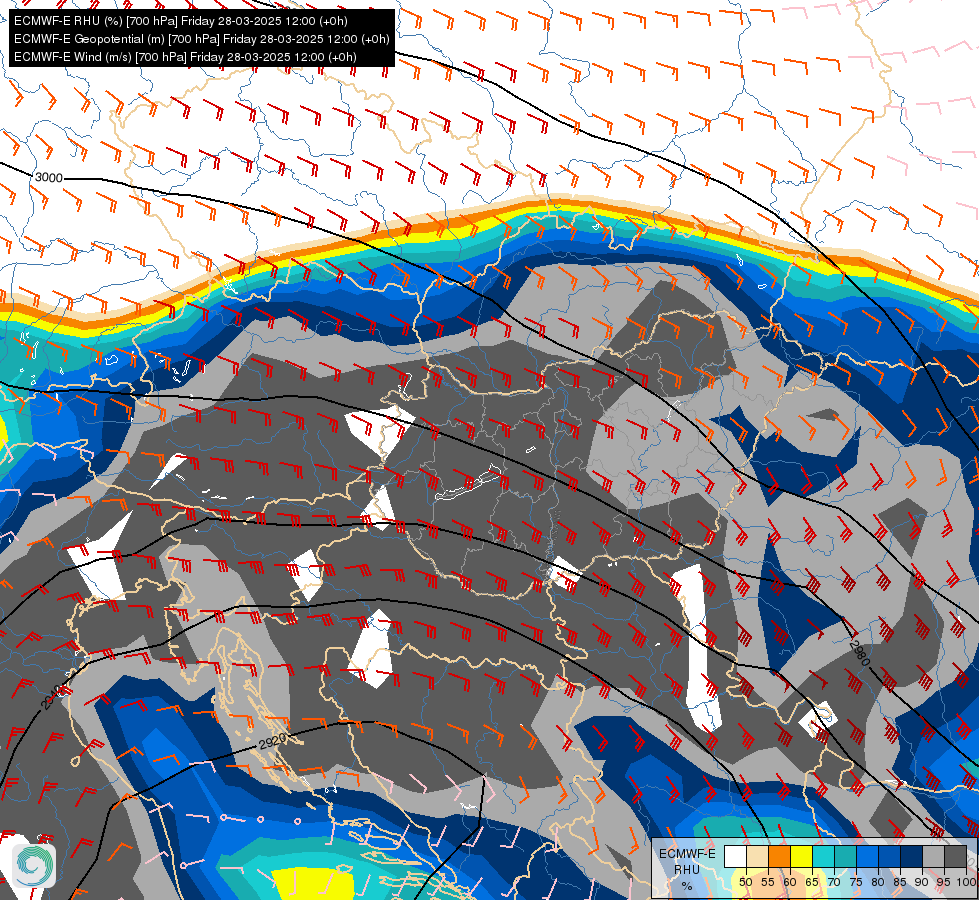Click the ECMWF-E RHU 700 hPa title line
This screenshot has height=900, width=979.
182,21
